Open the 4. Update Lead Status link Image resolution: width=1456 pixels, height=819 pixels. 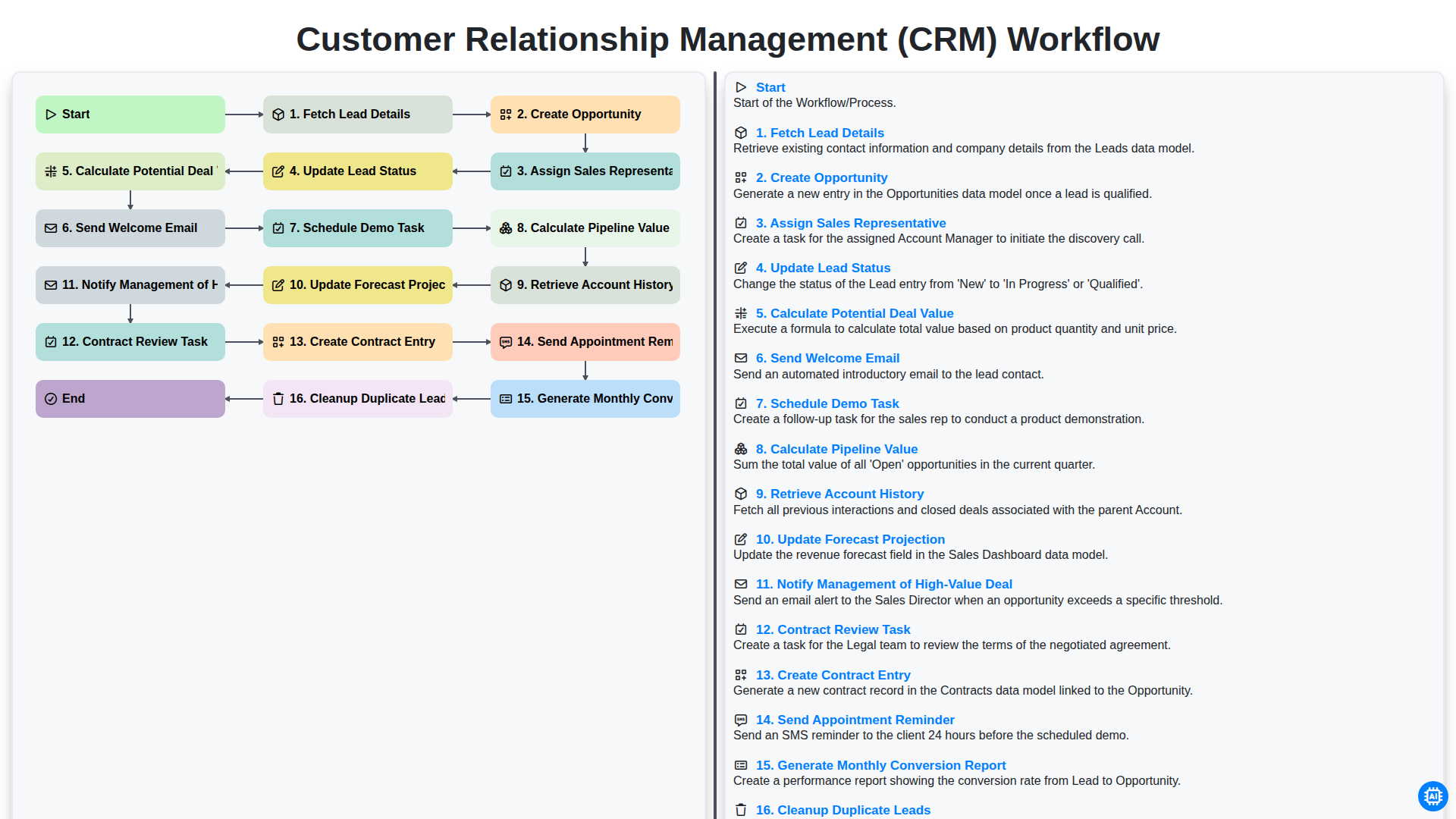point(823,268)
